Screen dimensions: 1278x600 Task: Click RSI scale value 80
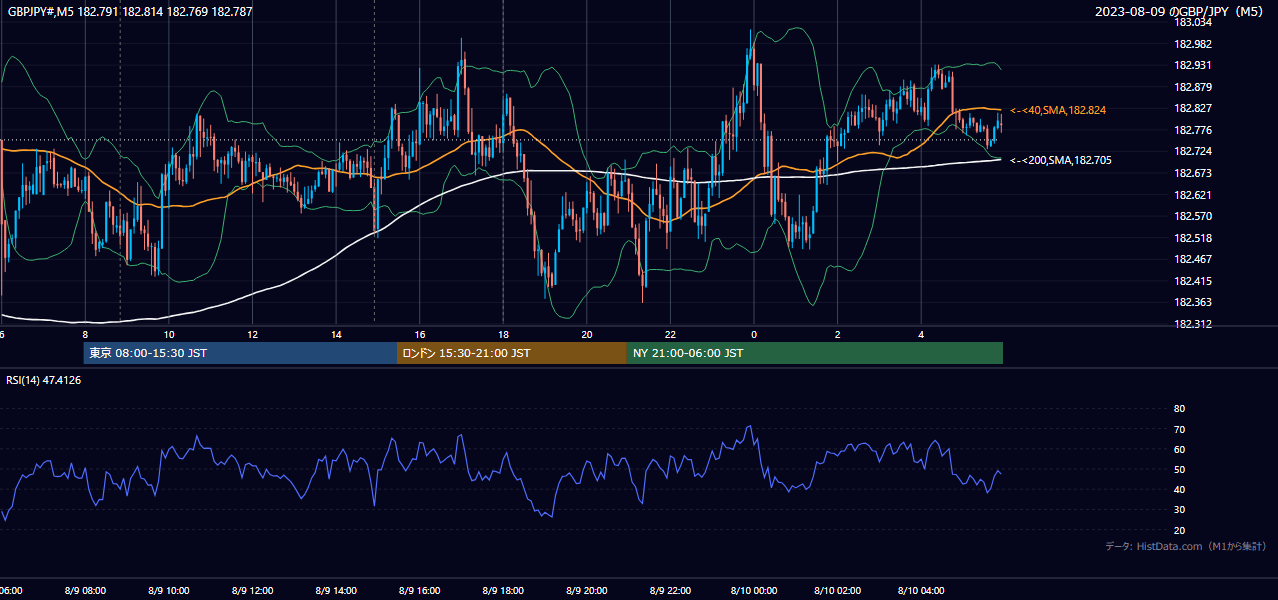(1179, 409)
